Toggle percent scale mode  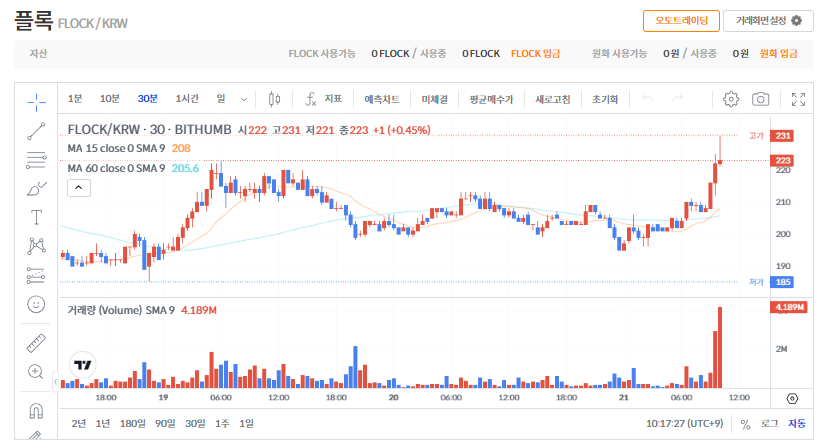click(x=745, y=424)
